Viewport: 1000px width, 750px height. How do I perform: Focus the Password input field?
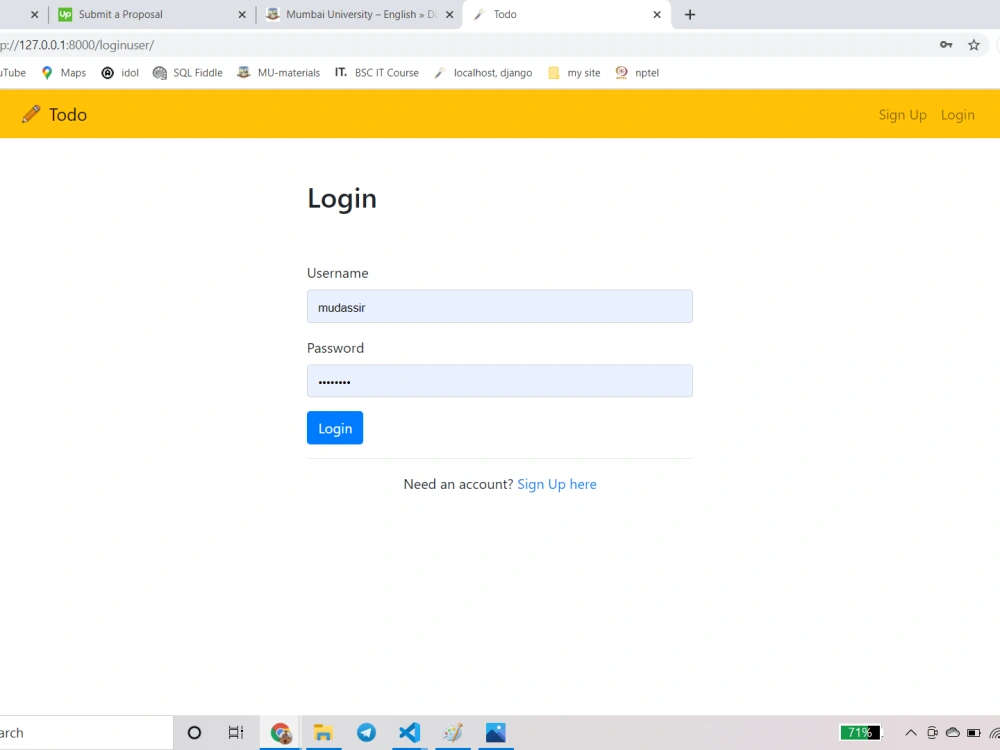499,381
